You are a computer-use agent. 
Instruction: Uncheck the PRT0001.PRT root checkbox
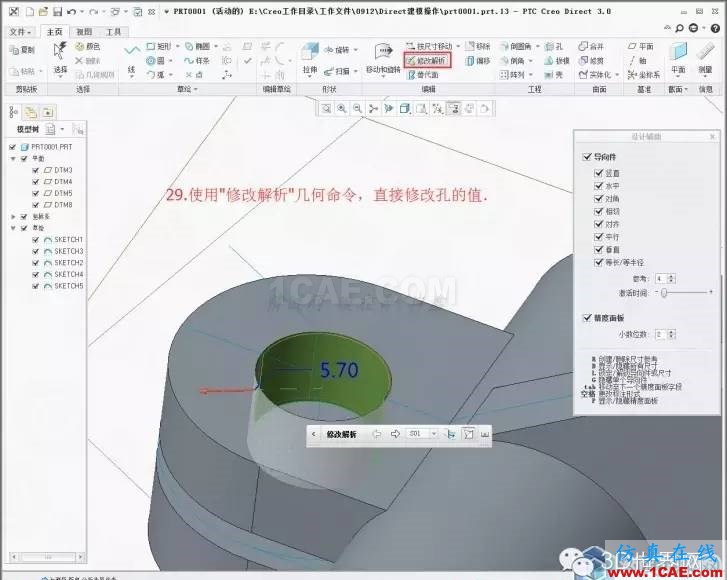tap(13, 147)
